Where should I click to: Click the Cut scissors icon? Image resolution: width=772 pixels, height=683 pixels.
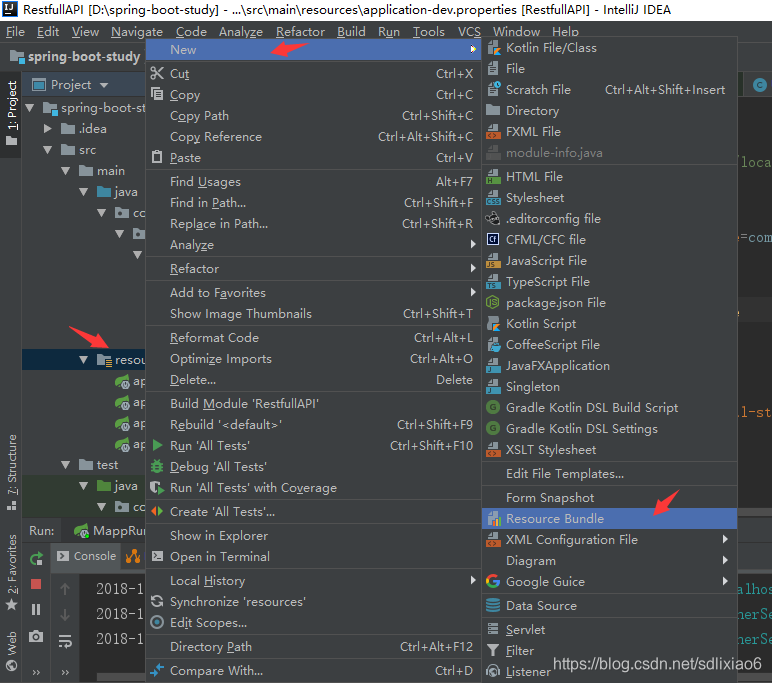point(157,73)
